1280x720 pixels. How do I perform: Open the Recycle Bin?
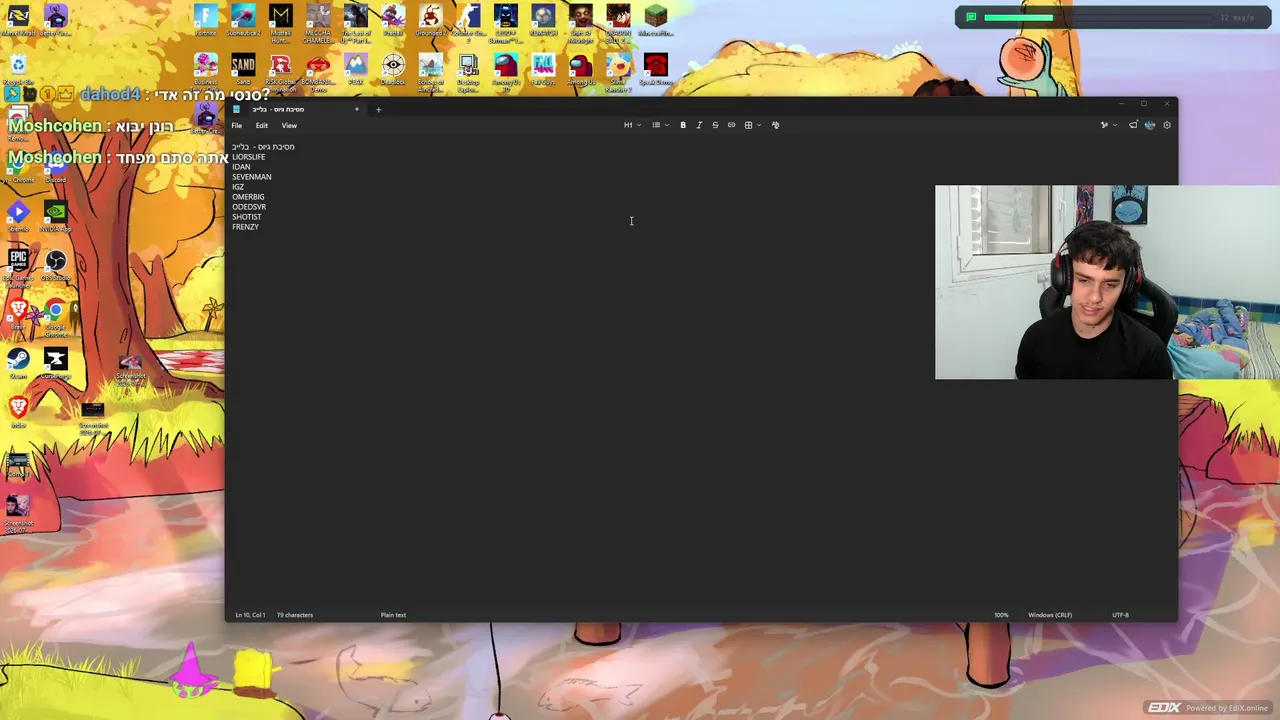coord(18,70)
